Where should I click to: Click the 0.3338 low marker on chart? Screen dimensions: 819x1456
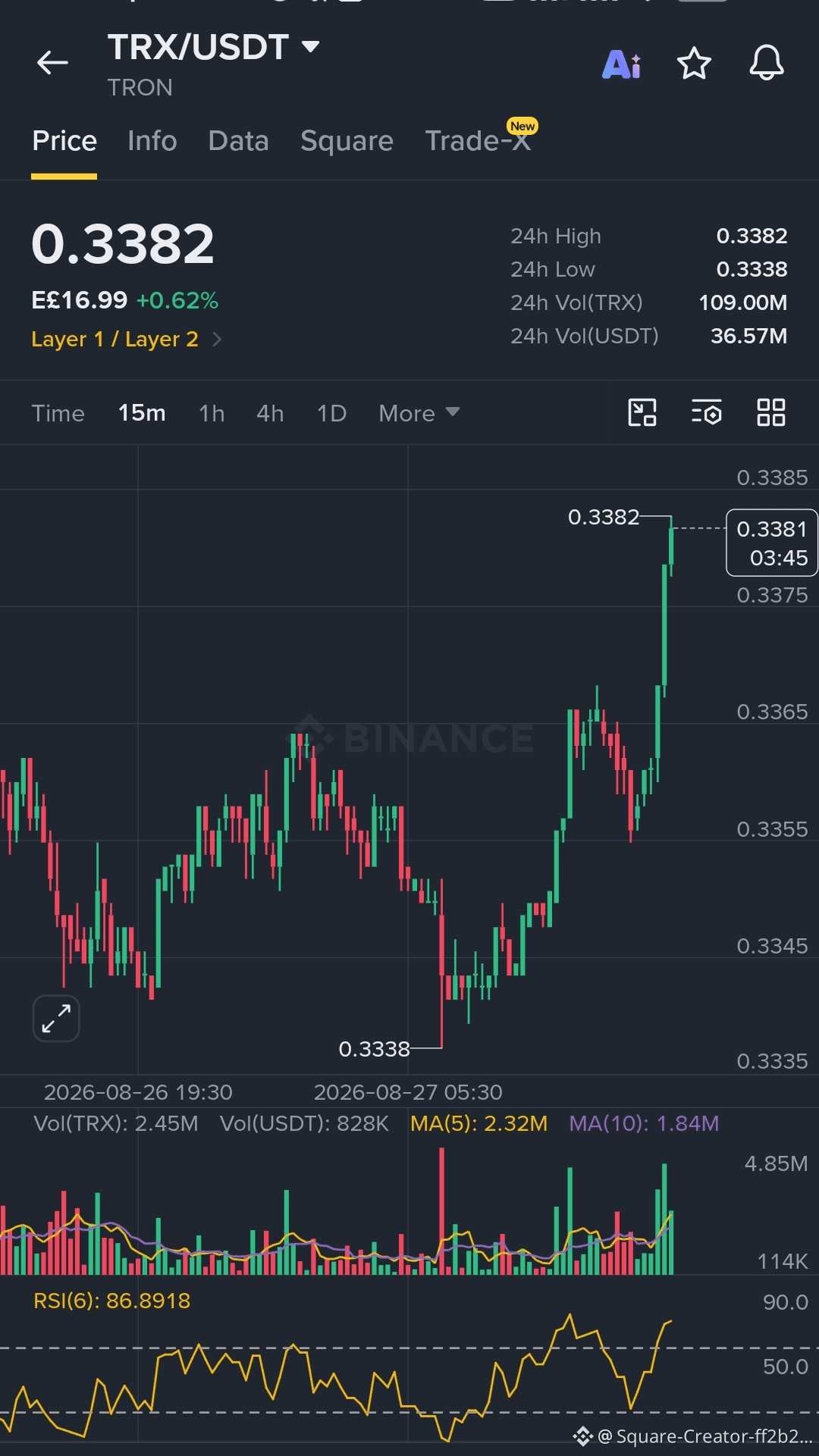click(374, 1049)
